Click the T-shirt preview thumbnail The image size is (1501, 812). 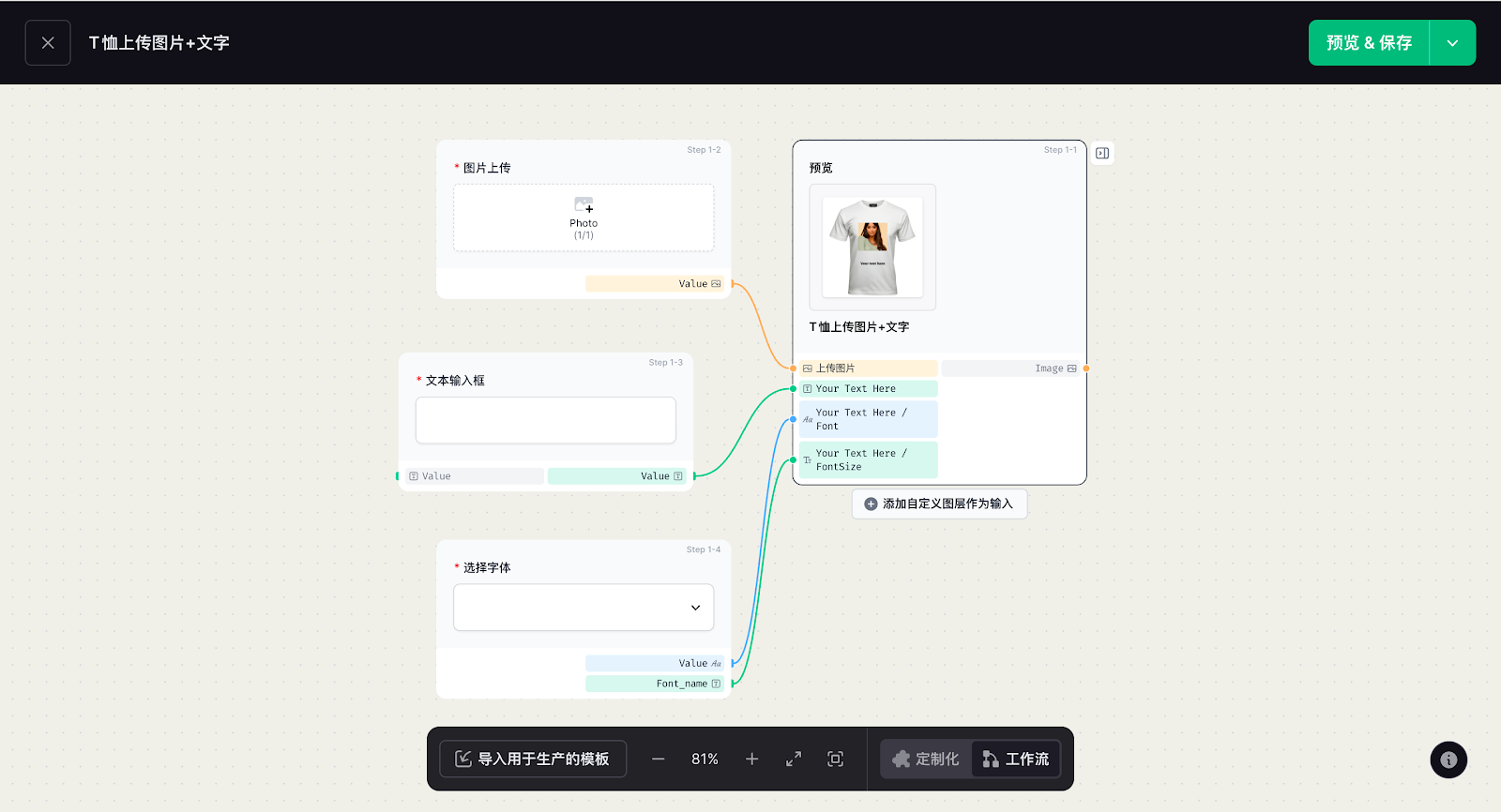click(x=872, y=247)
